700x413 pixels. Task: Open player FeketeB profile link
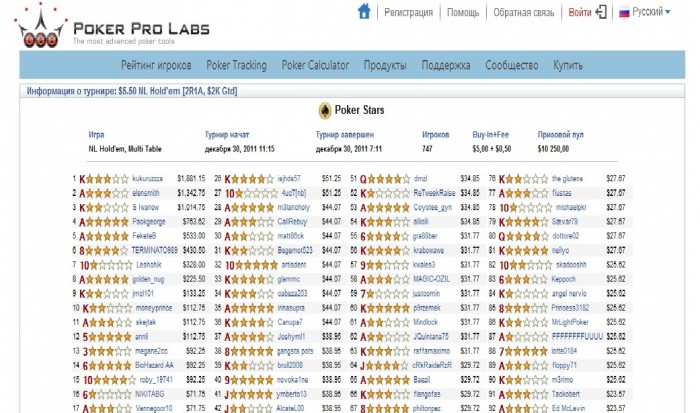[144, 236]
